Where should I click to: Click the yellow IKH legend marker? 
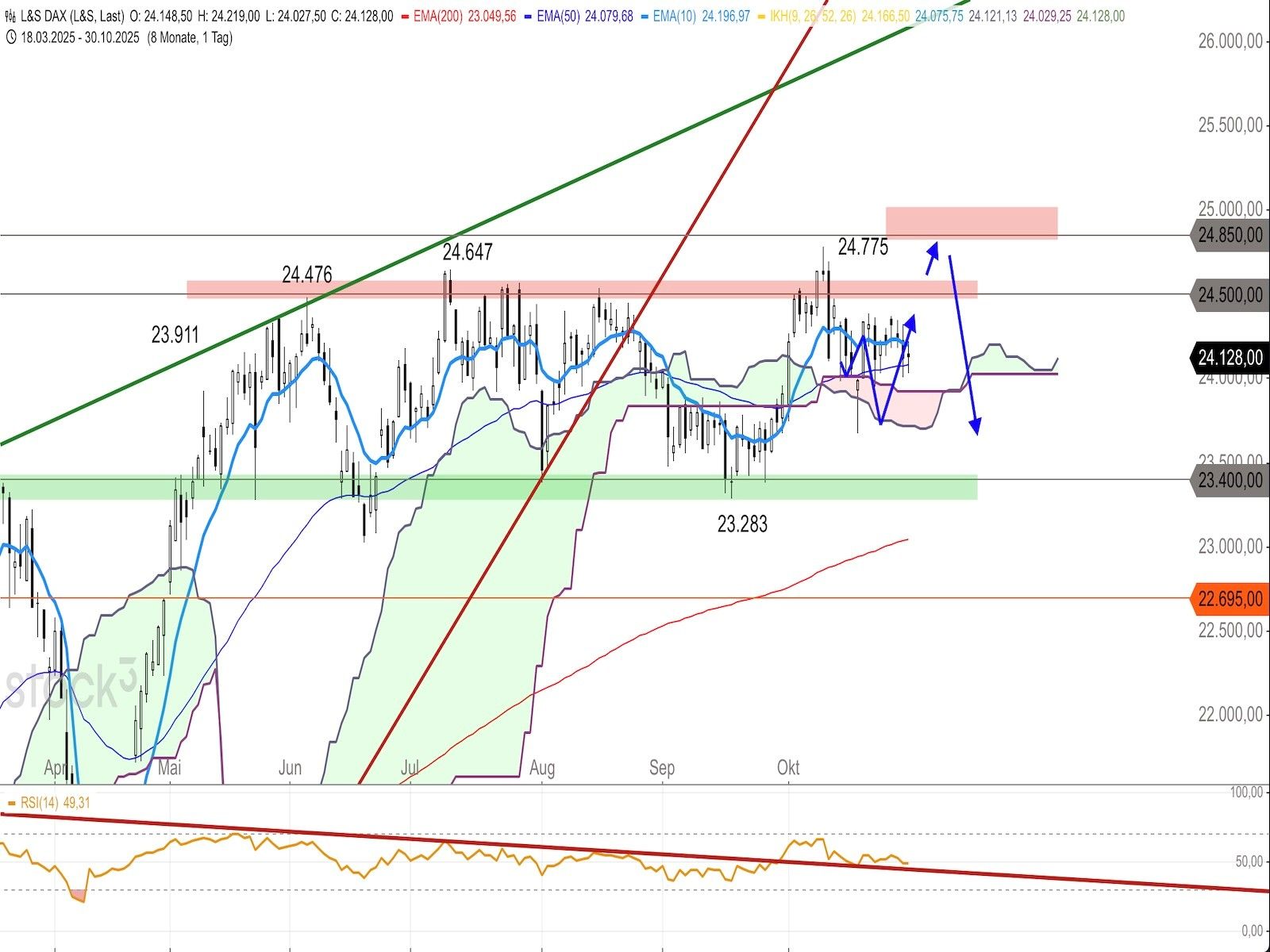click(763, 16)
